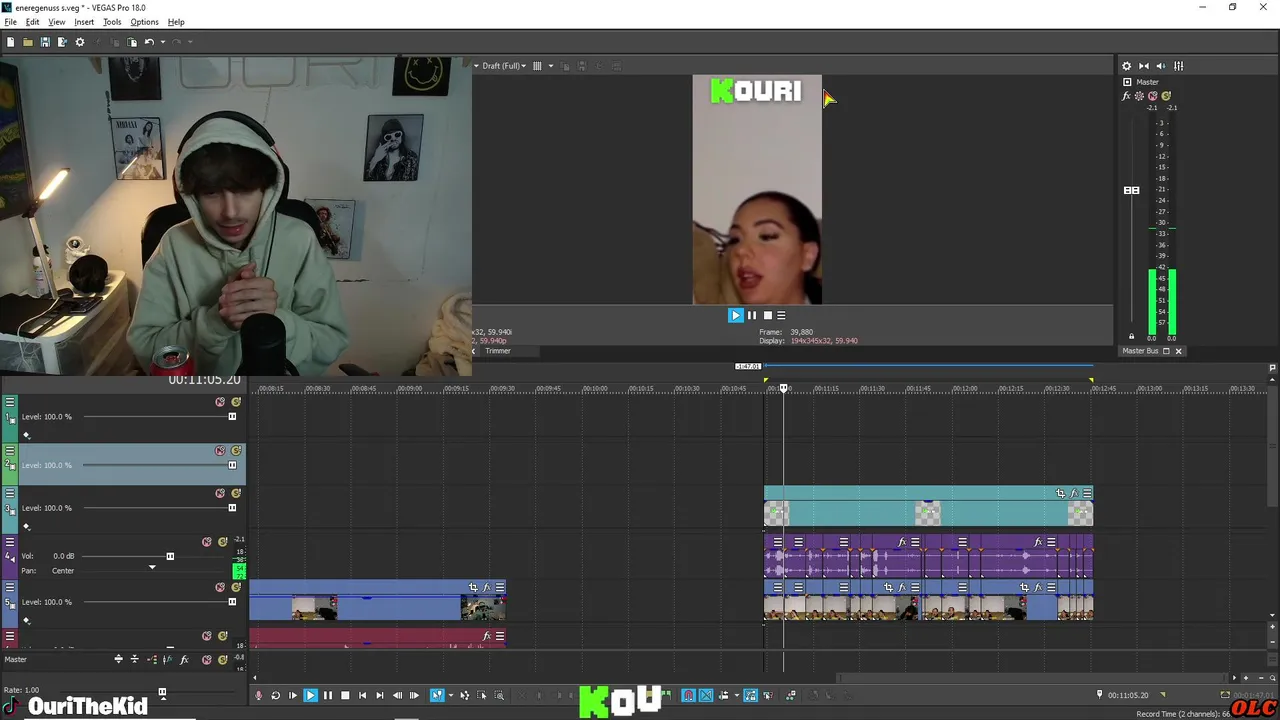Click the track 1 Level slider handle
1280x720 pixels.
click(232, 417)
